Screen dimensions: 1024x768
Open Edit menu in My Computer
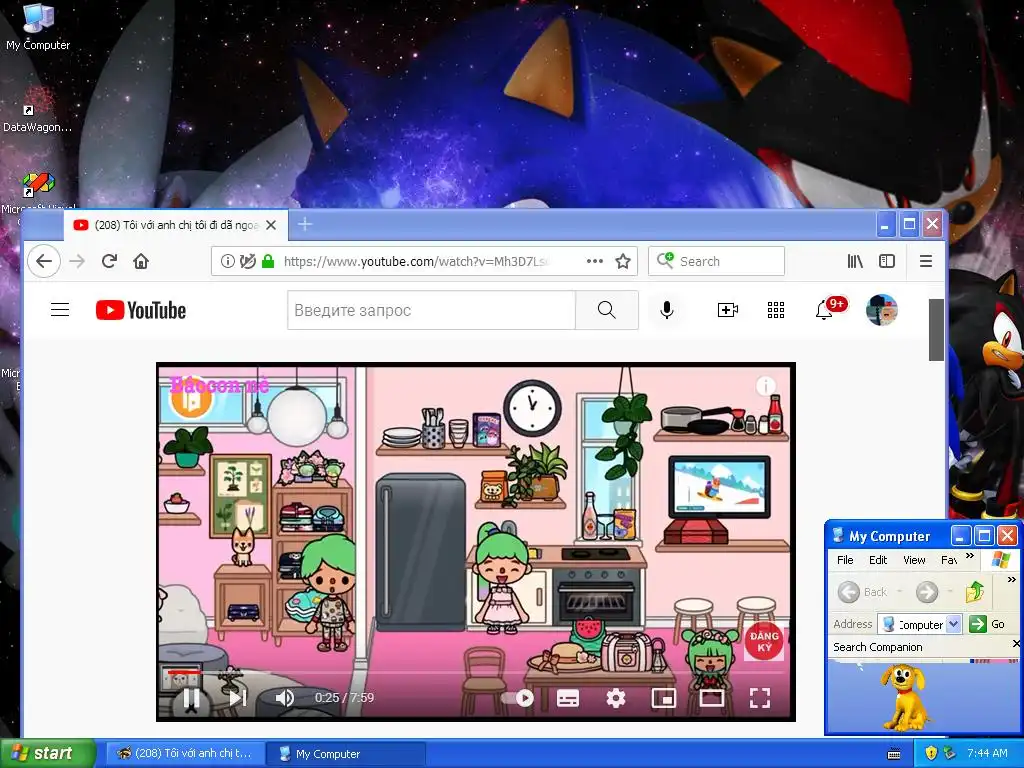878,560
